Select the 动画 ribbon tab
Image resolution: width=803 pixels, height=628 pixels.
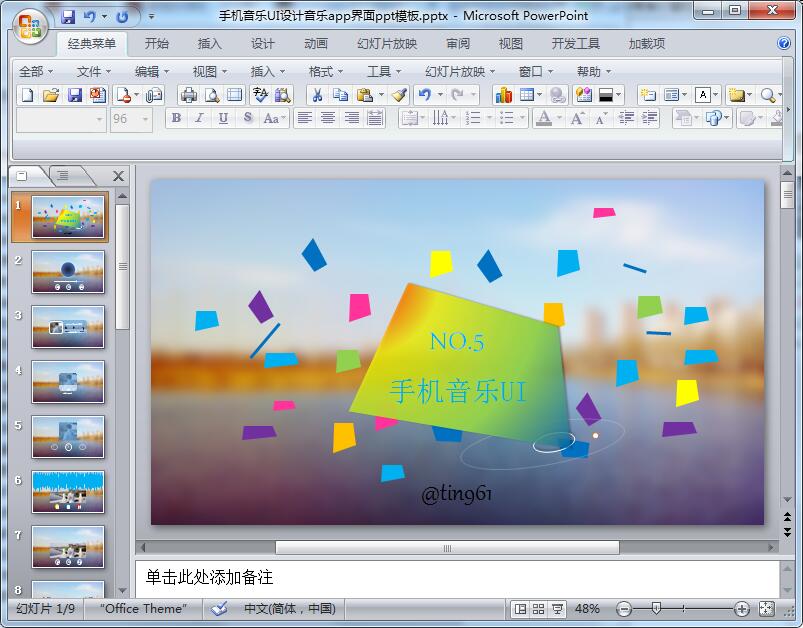click(316, 44)
